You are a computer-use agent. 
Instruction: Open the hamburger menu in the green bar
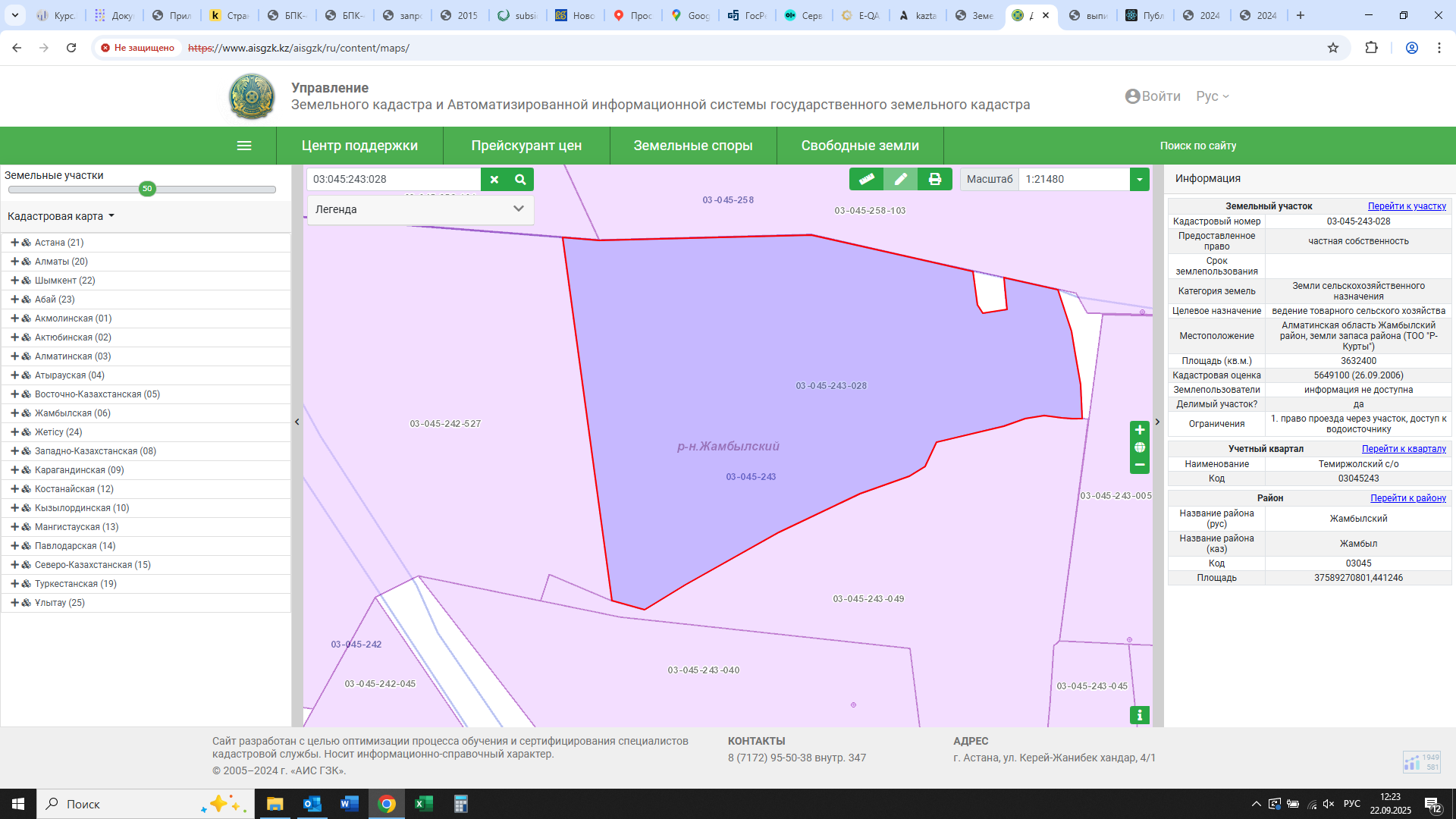(244, 146)
